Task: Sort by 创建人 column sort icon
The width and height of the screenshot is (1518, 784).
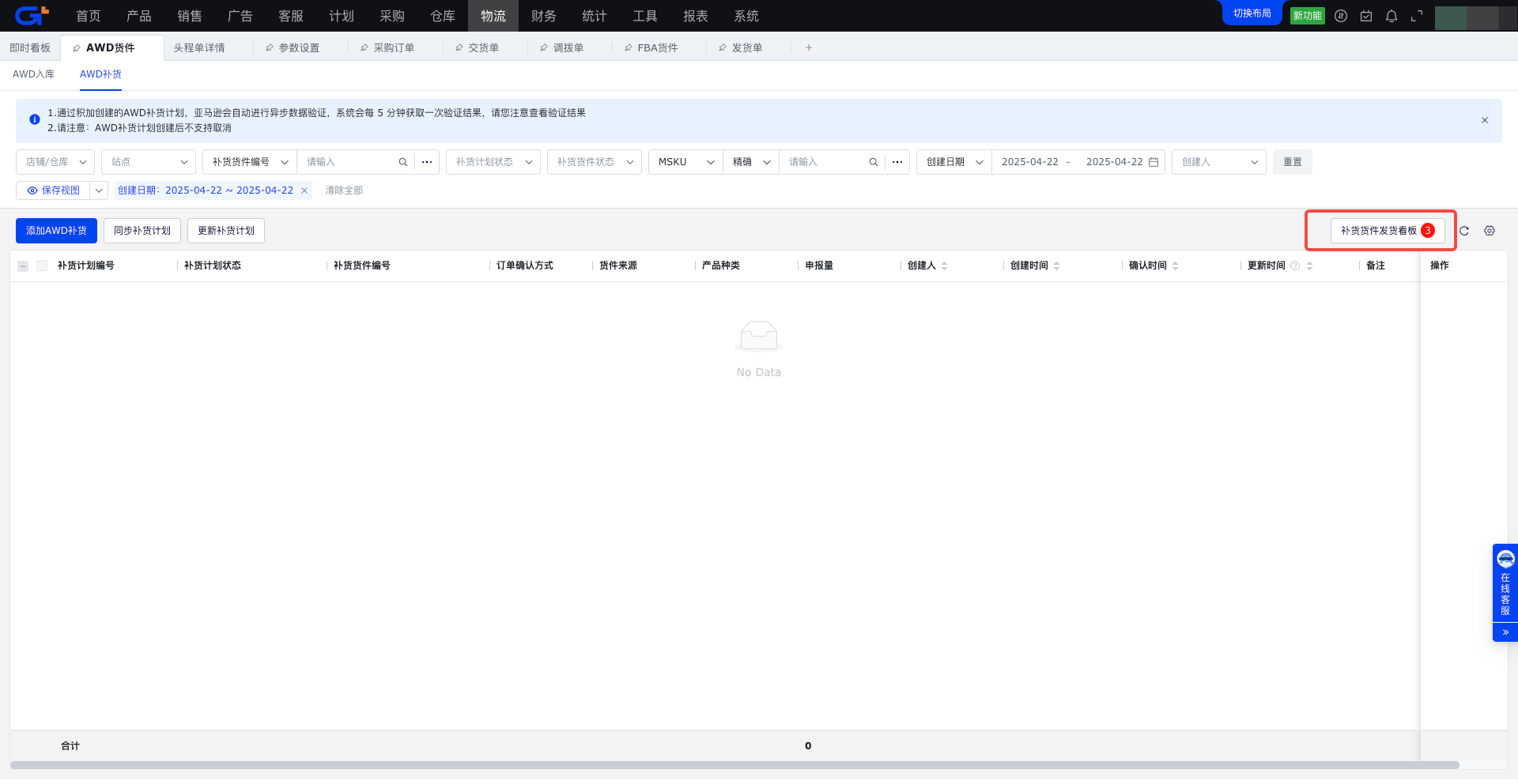Action: coord(945,266)
